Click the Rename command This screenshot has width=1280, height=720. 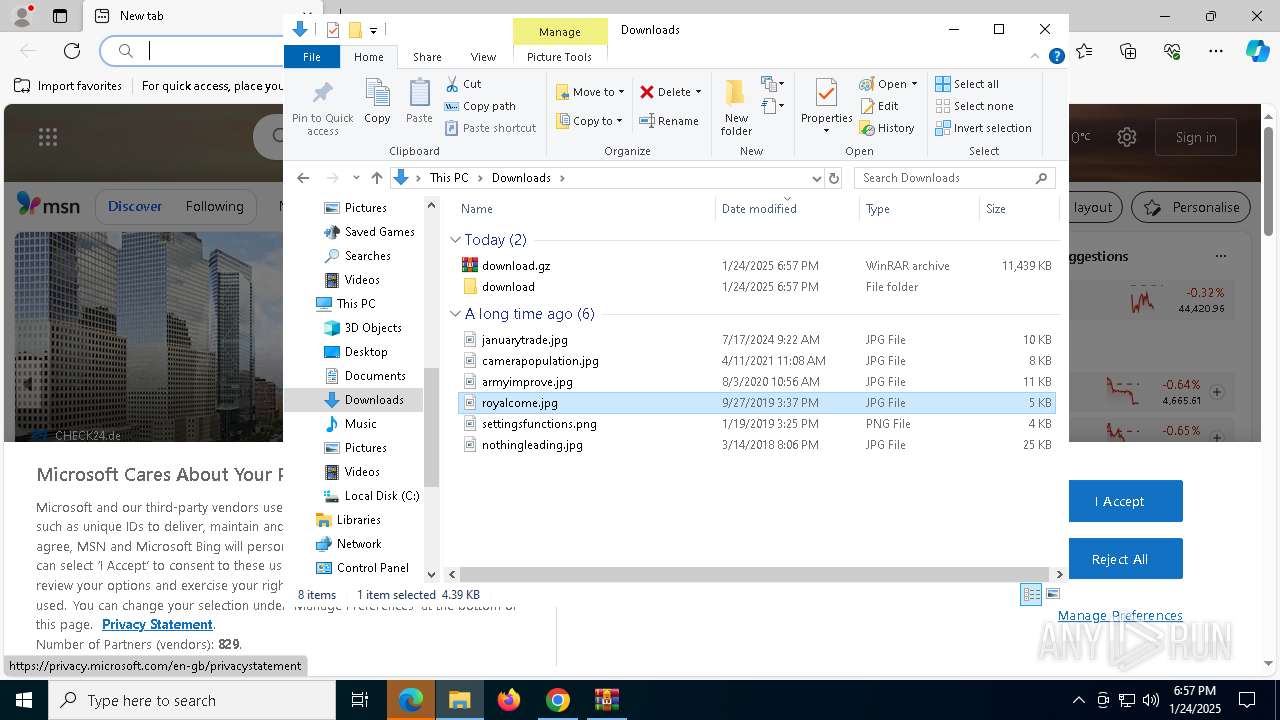coord(669,121)
